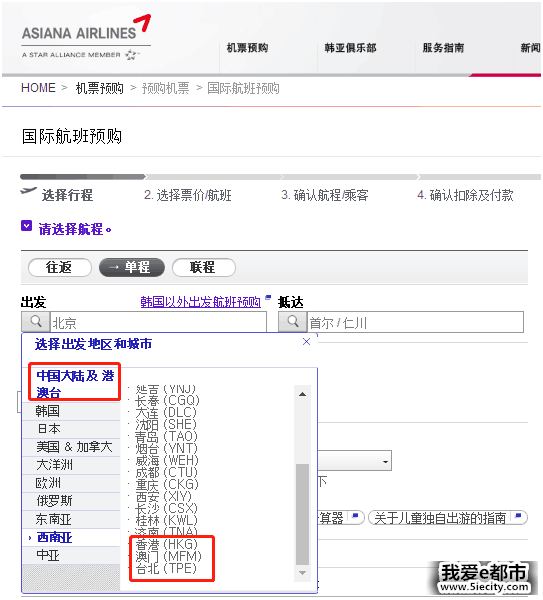Click the city list scrollbar thumb

(x=302, y=514)
